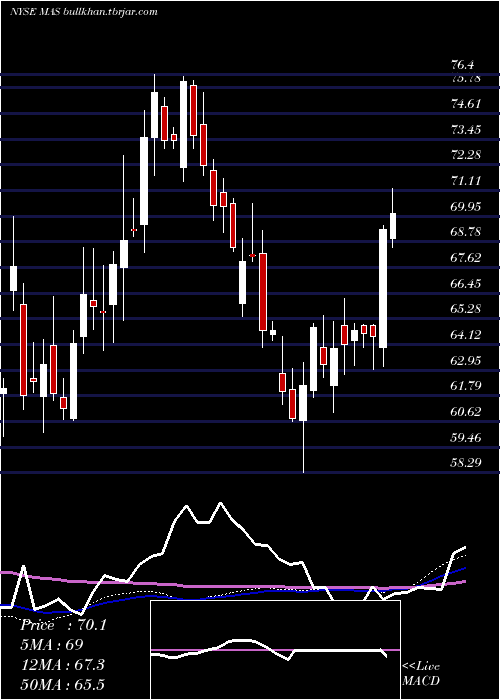Click the 64.12 price axis label

[467, 334]
